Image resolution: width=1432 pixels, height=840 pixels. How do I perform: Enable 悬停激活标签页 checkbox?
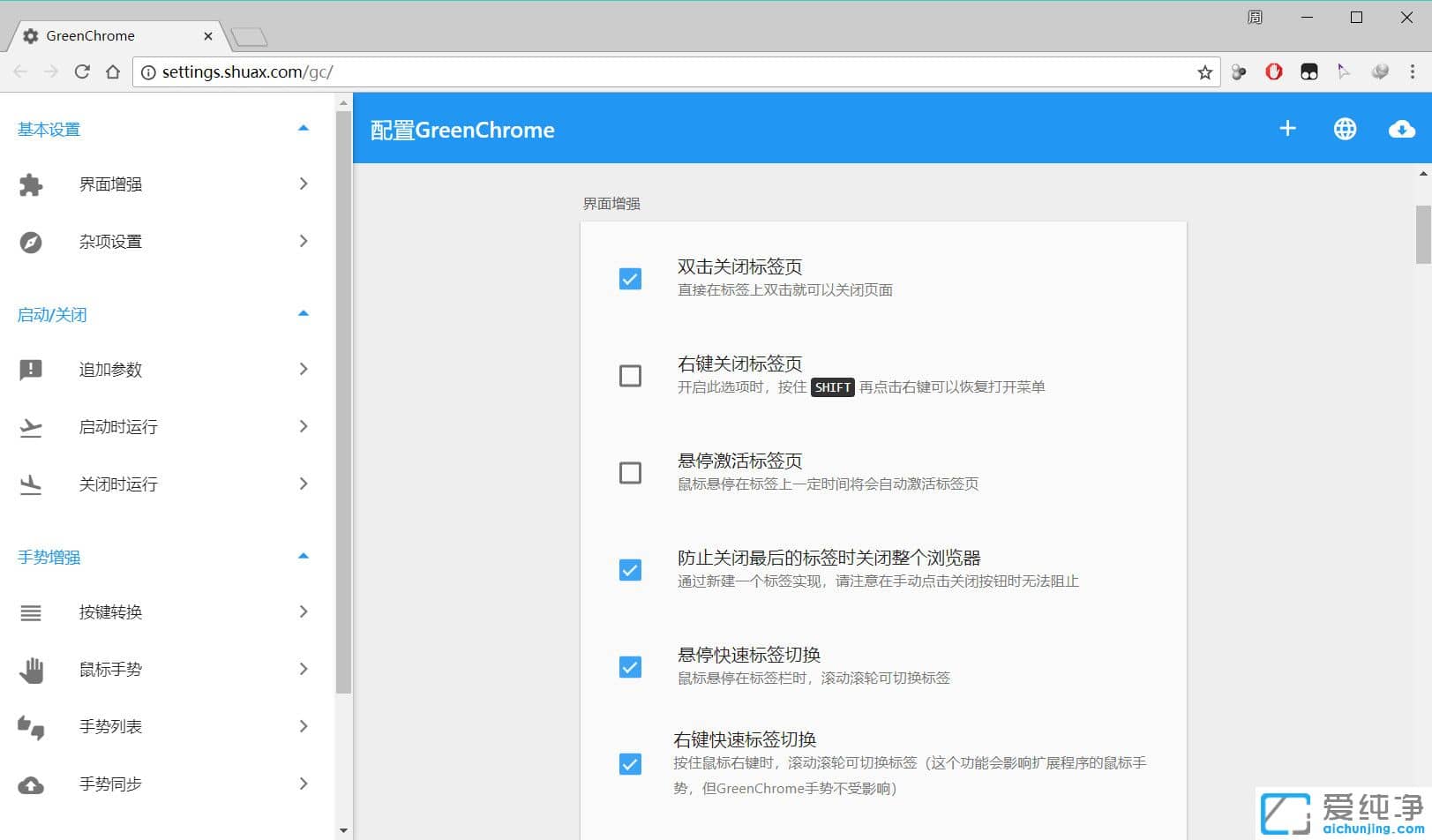pyautogui.click(x=630, y=473)
